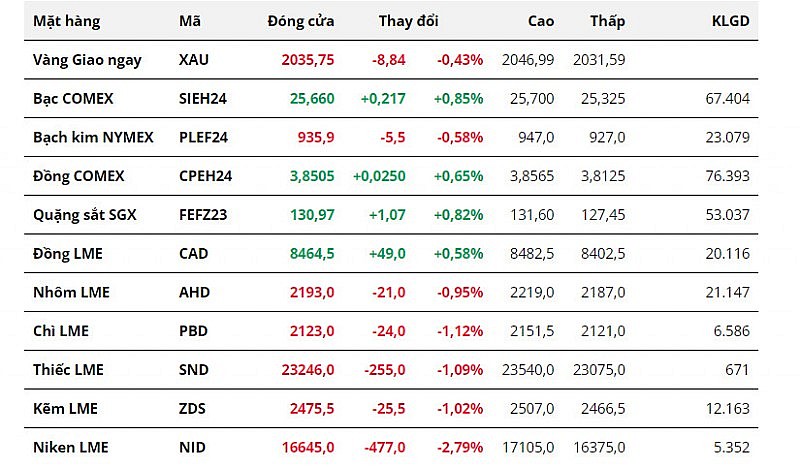Image resolution: width=800 pixels, height=467 pixels.
Task: Click the Bạch kim NYMEX commodity name
Action: [x=93, y=137]
